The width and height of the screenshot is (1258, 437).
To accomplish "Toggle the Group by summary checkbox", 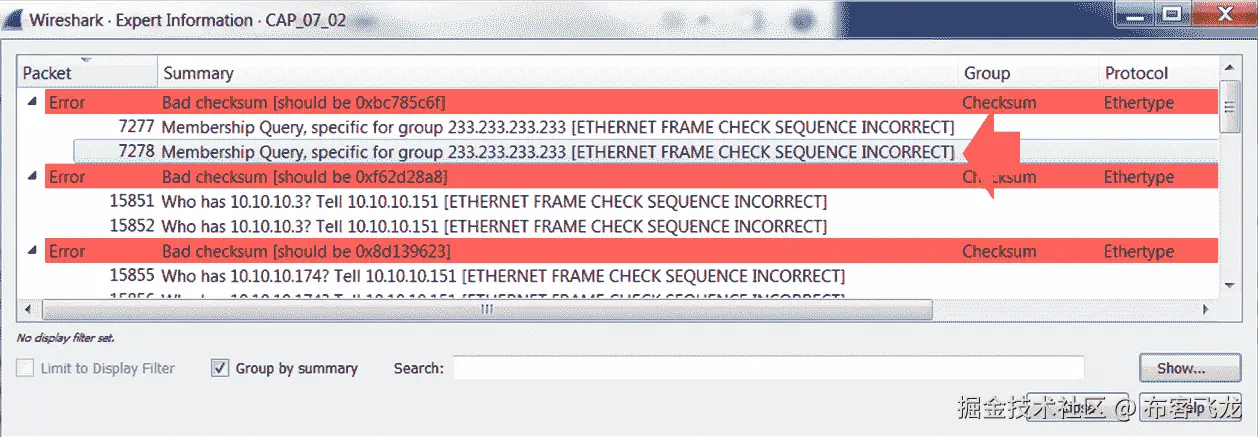I will (x=220, y=368).
